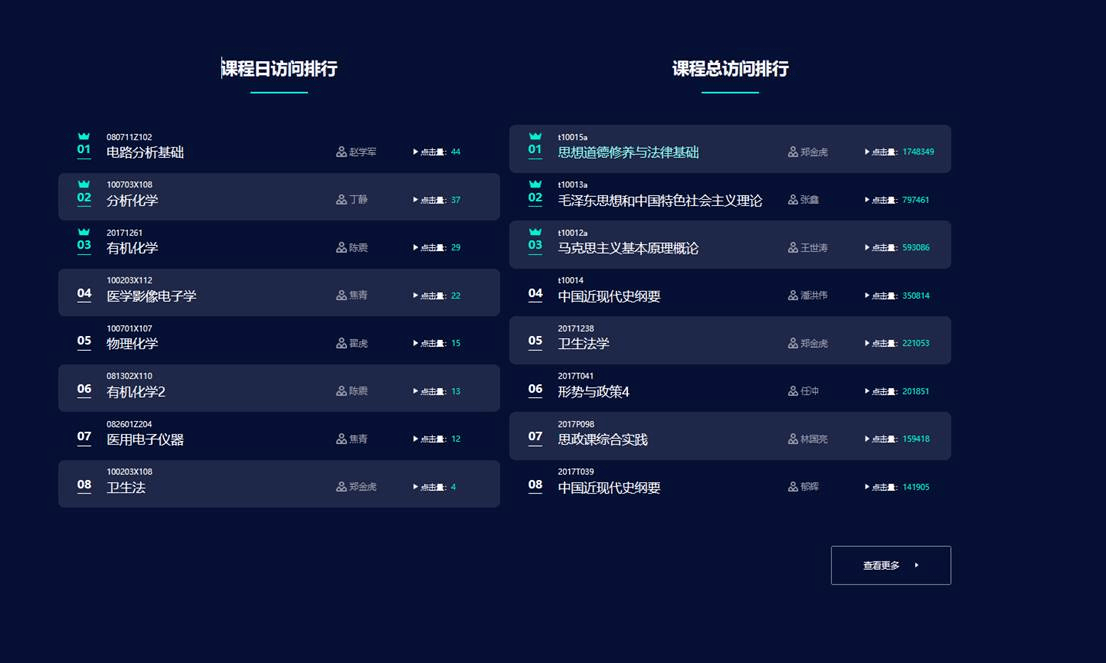This screenshot has width=1106, height=663.
Task: Click the crown icon above rank 03 for 有机化学
Action: click(x=84, y=232)
